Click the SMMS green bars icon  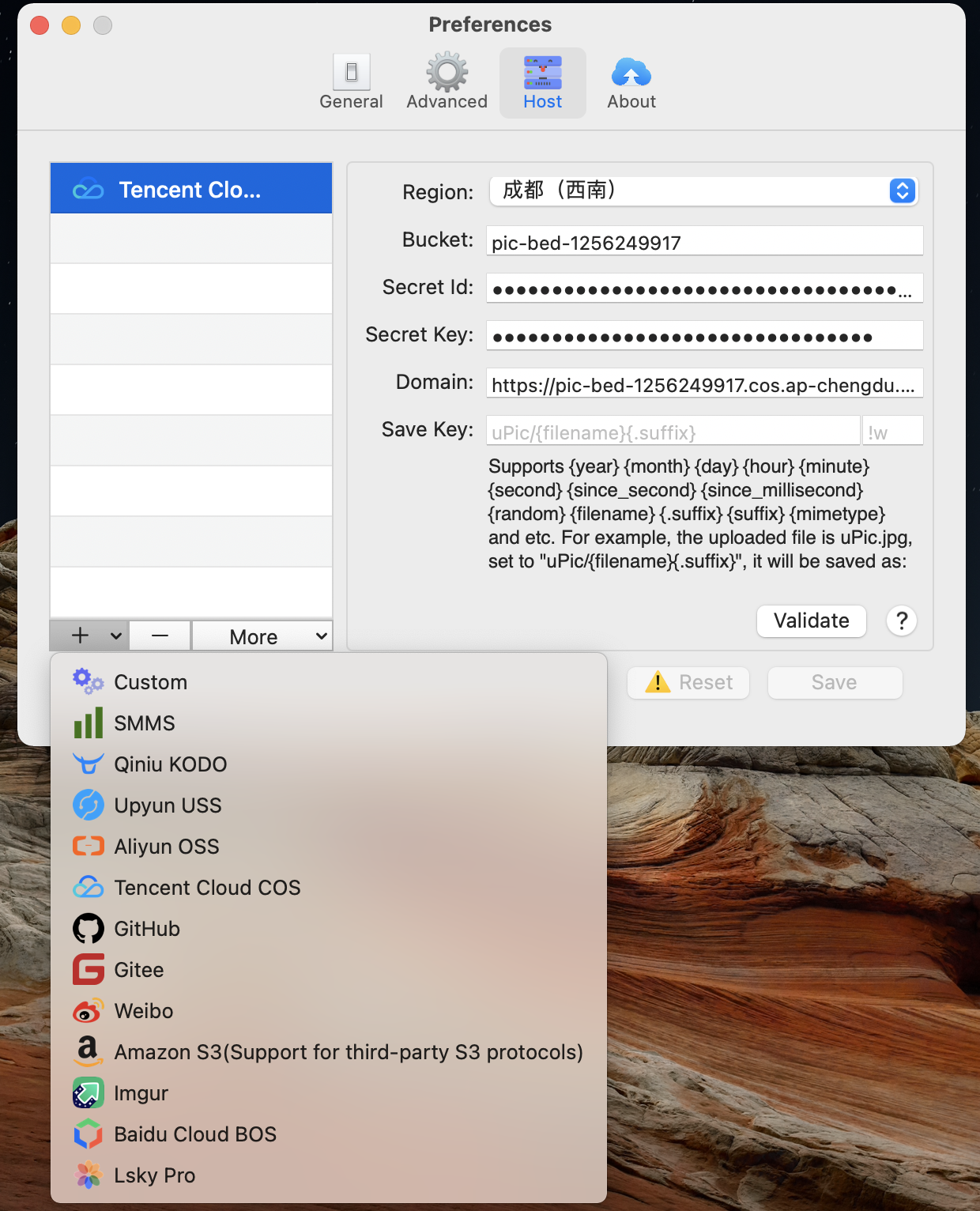[88, 722]
